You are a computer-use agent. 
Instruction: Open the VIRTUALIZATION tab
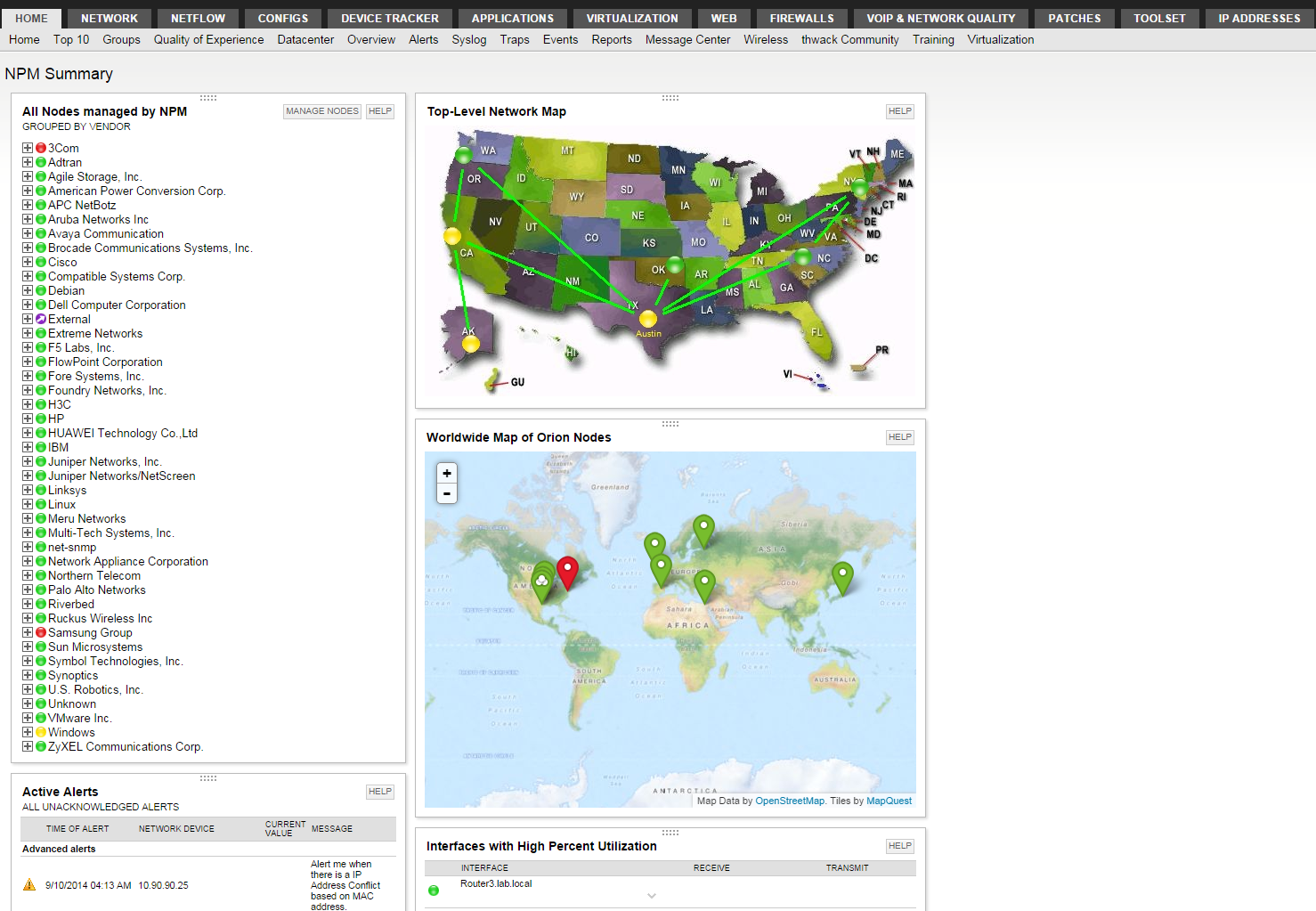[632, 18]
